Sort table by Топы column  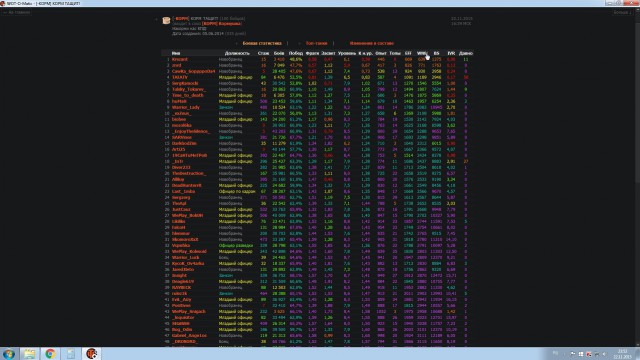pyautogui.click(x=395, y=53)
